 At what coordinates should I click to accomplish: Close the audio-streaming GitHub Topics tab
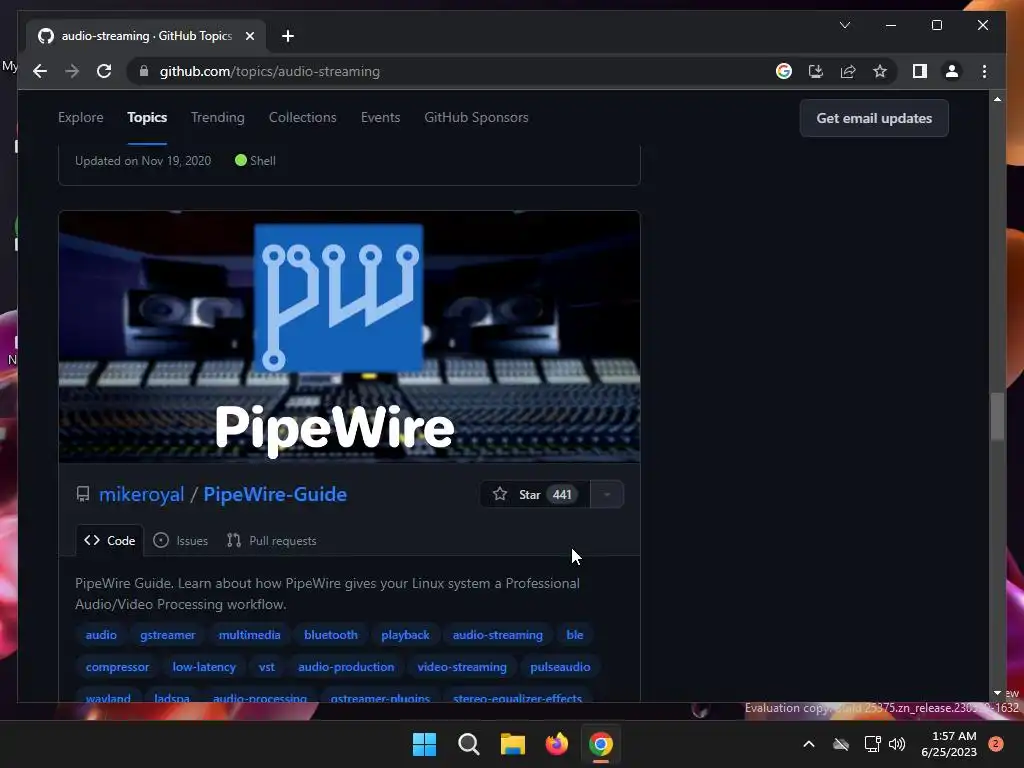pos(249,36)
